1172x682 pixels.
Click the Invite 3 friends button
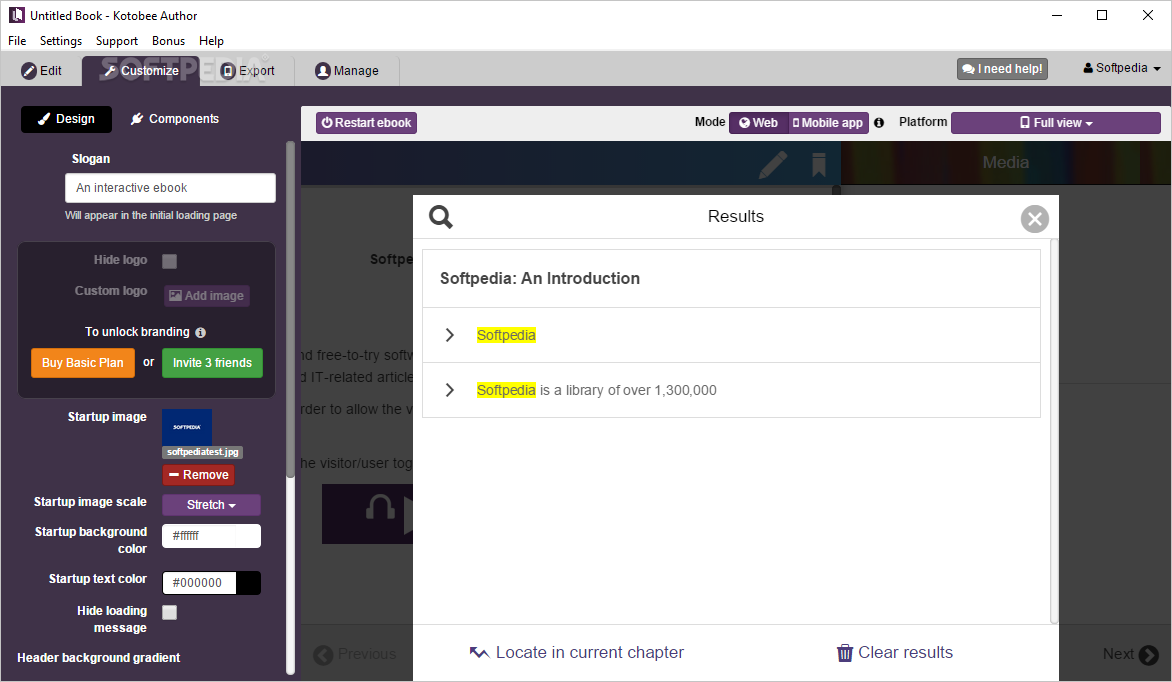coord(212,363)
